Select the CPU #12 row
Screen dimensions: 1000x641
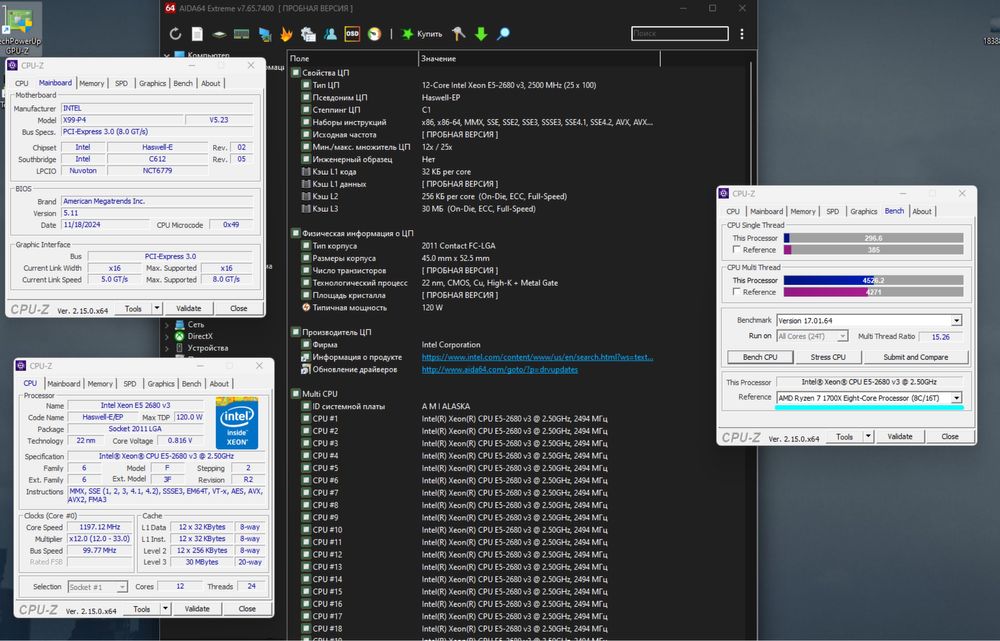475,555
